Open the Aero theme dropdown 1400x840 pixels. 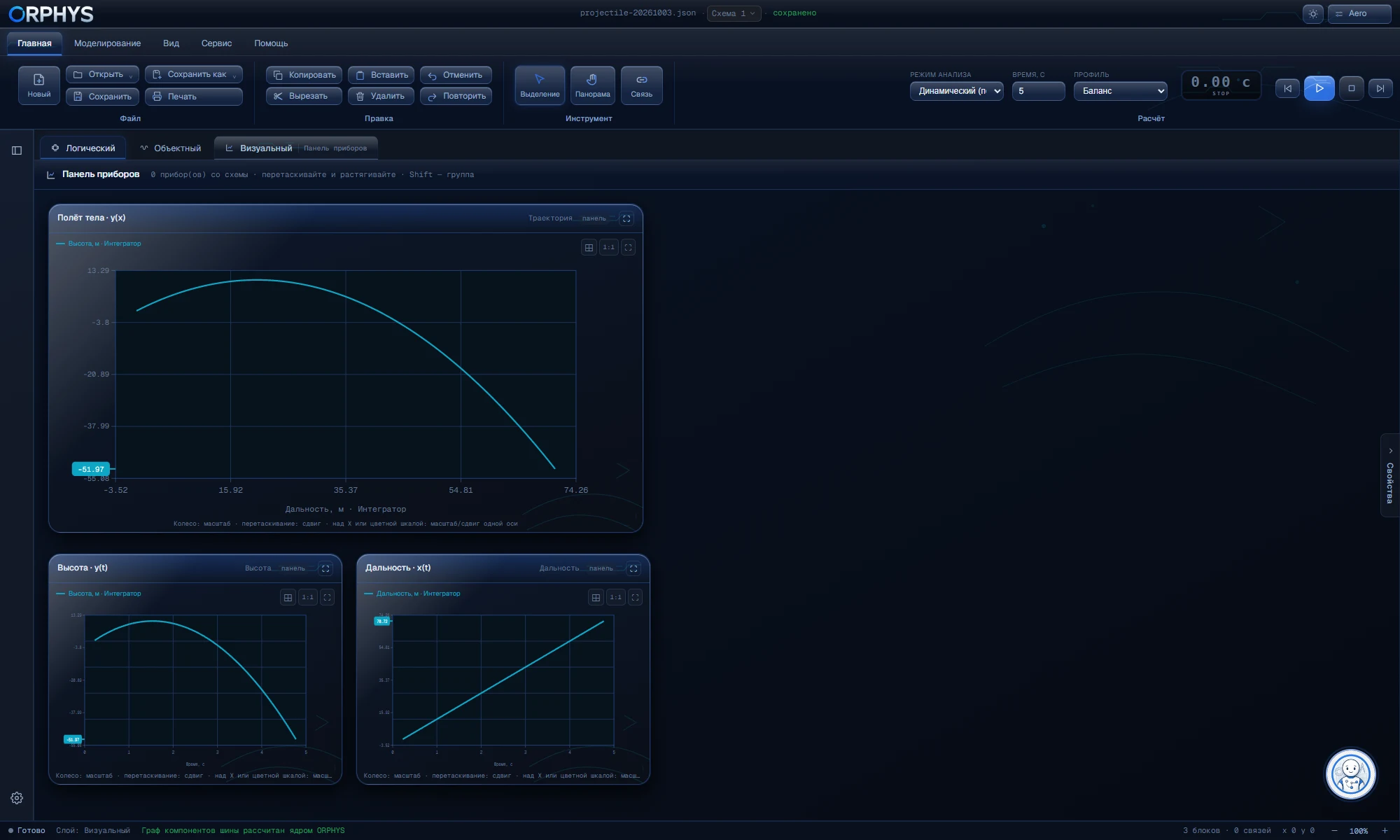tap(1359, 13)
